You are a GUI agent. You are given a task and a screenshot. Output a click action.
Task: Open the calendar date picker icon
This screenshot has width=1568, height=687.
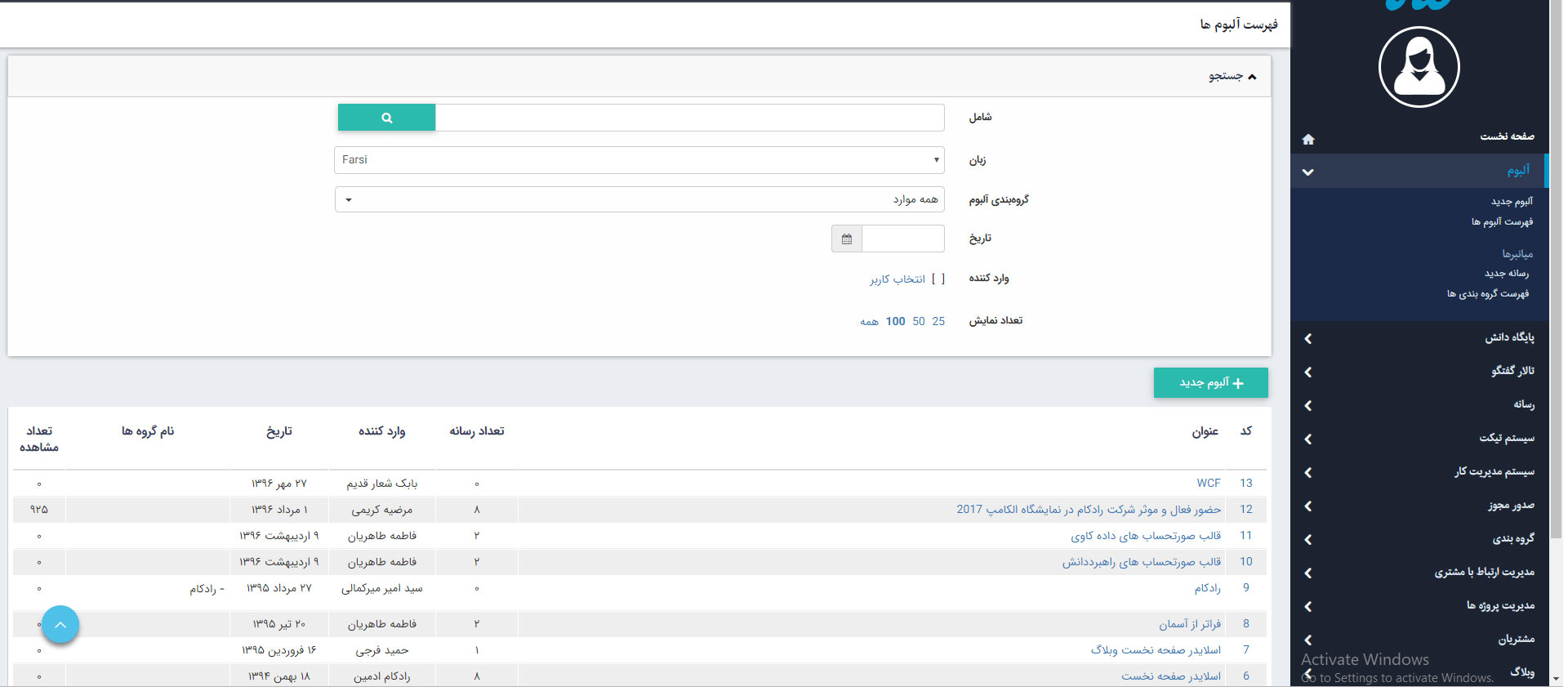[x=846, y=239]
